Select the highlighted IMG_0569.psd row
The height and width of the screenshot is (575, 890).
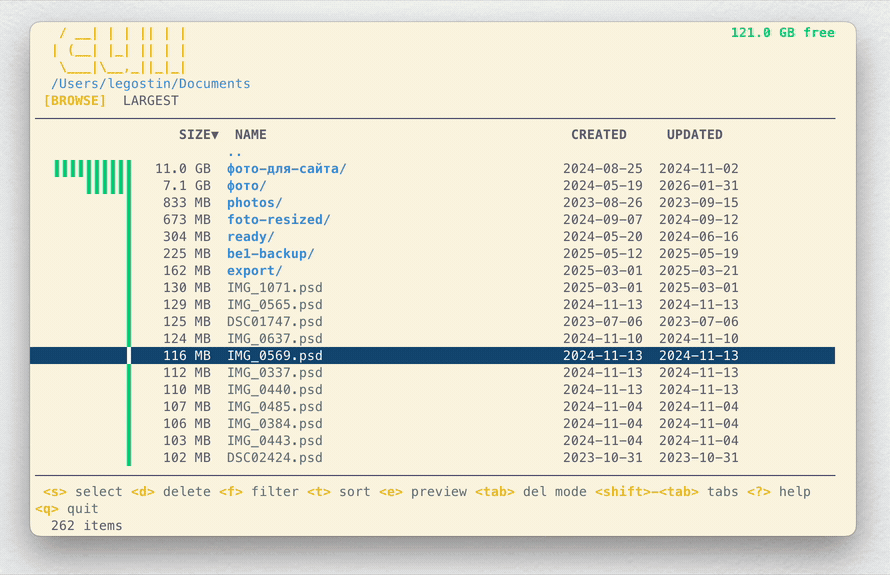(x=433, y=355)
